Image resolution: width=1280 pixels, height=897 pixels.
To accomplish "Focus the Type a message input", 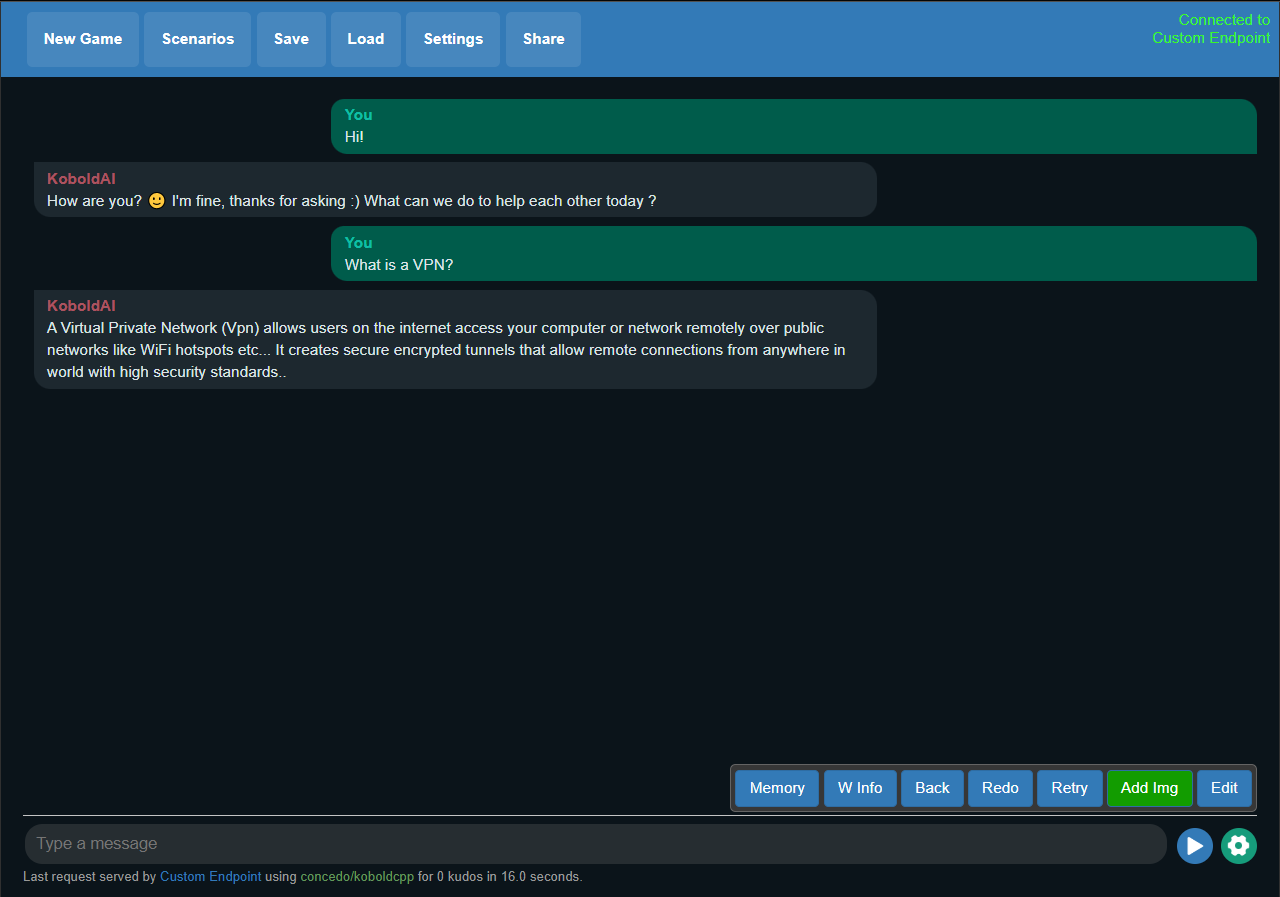I will coord(596,844).
